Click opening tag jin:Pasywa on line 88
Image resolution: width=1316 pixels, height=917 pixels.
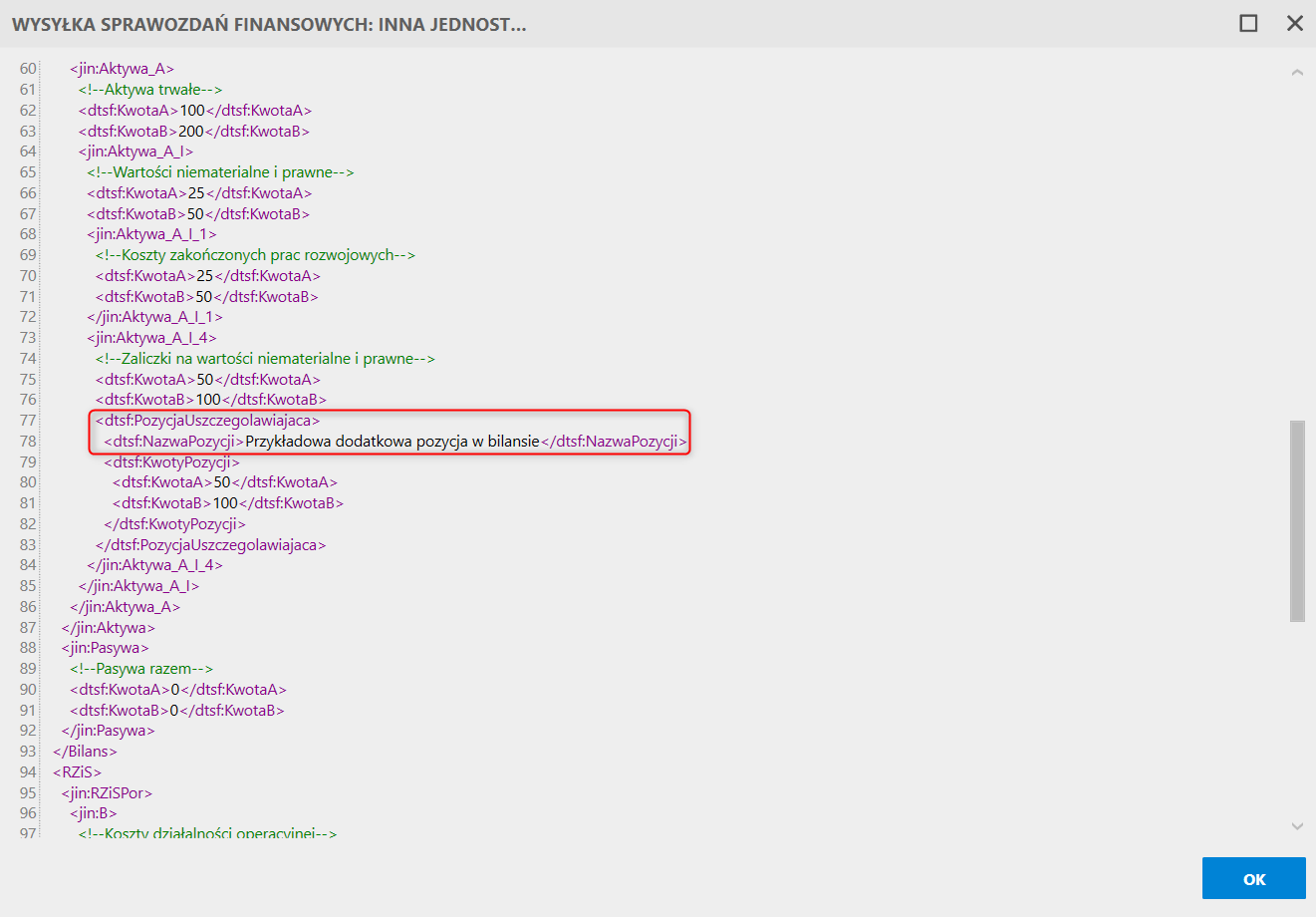click(x=105, y=648)
